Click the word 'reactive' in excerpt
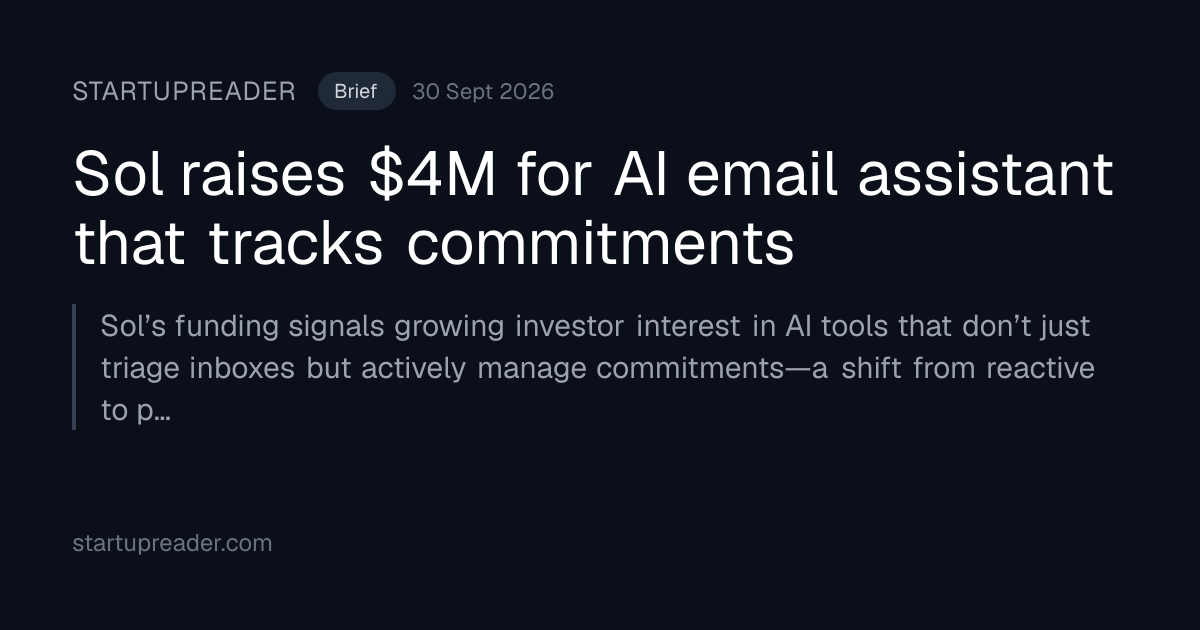The height and width of the screenshot is (630, 1200). pyautogui.click(x=1040, y=368)
